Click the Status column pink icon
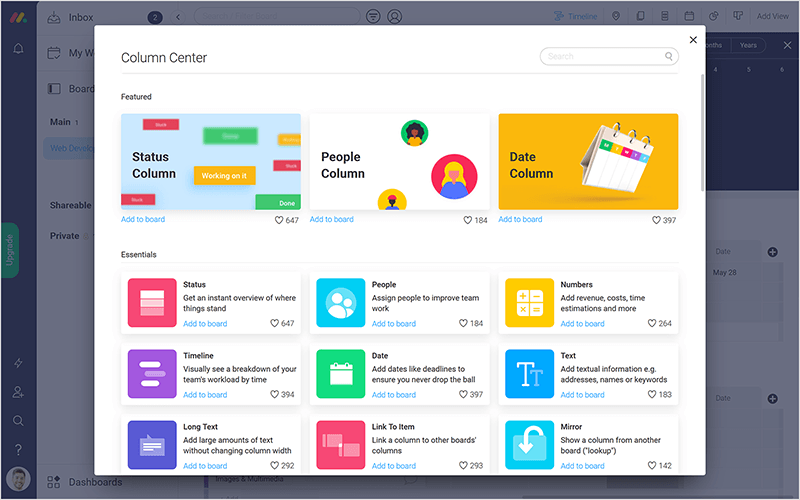800x500 pixels. [x=152, y=303]
